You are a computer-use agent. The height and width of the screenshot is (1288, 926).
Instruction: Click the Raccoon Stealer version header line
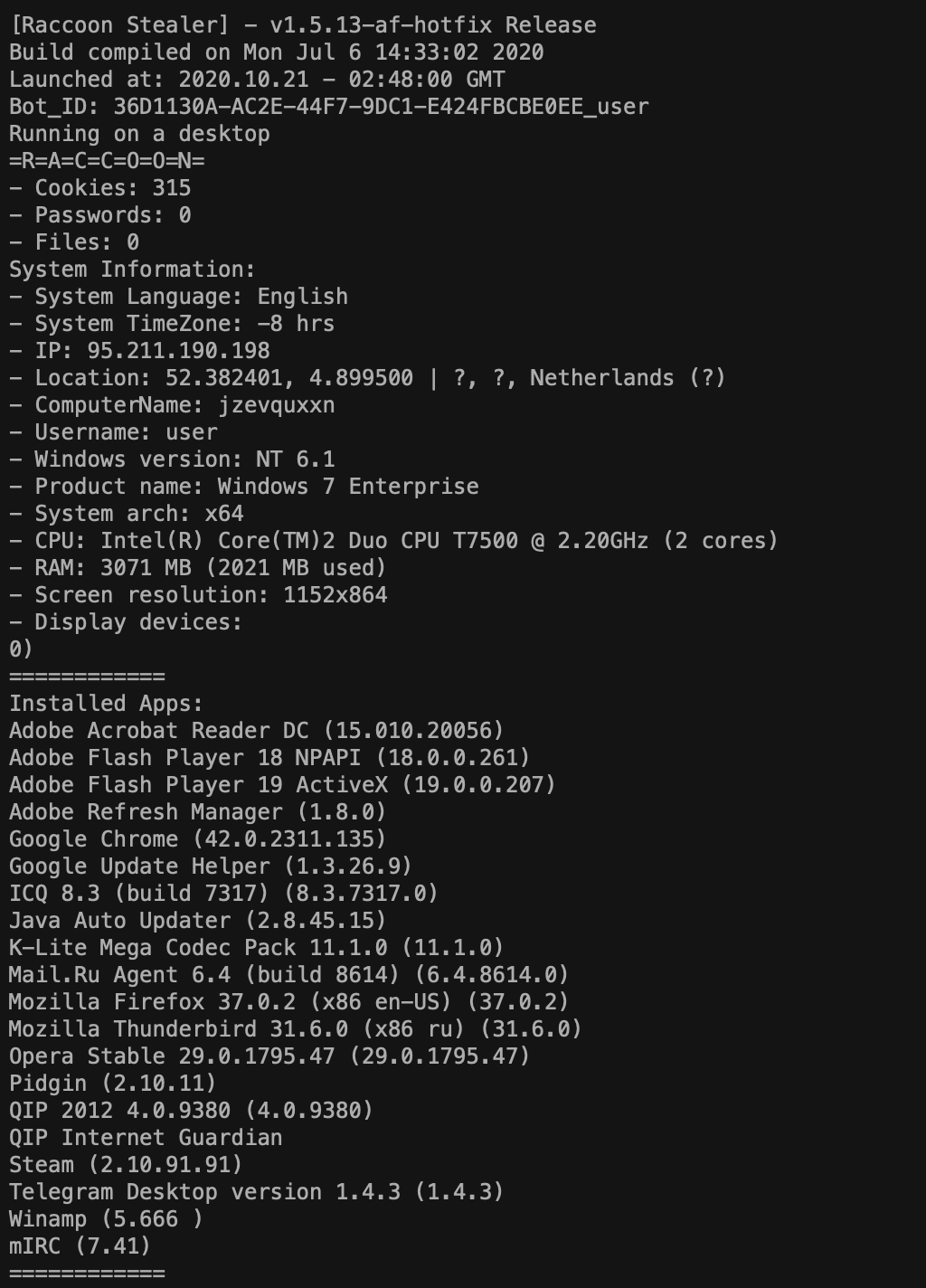(302, 25)
